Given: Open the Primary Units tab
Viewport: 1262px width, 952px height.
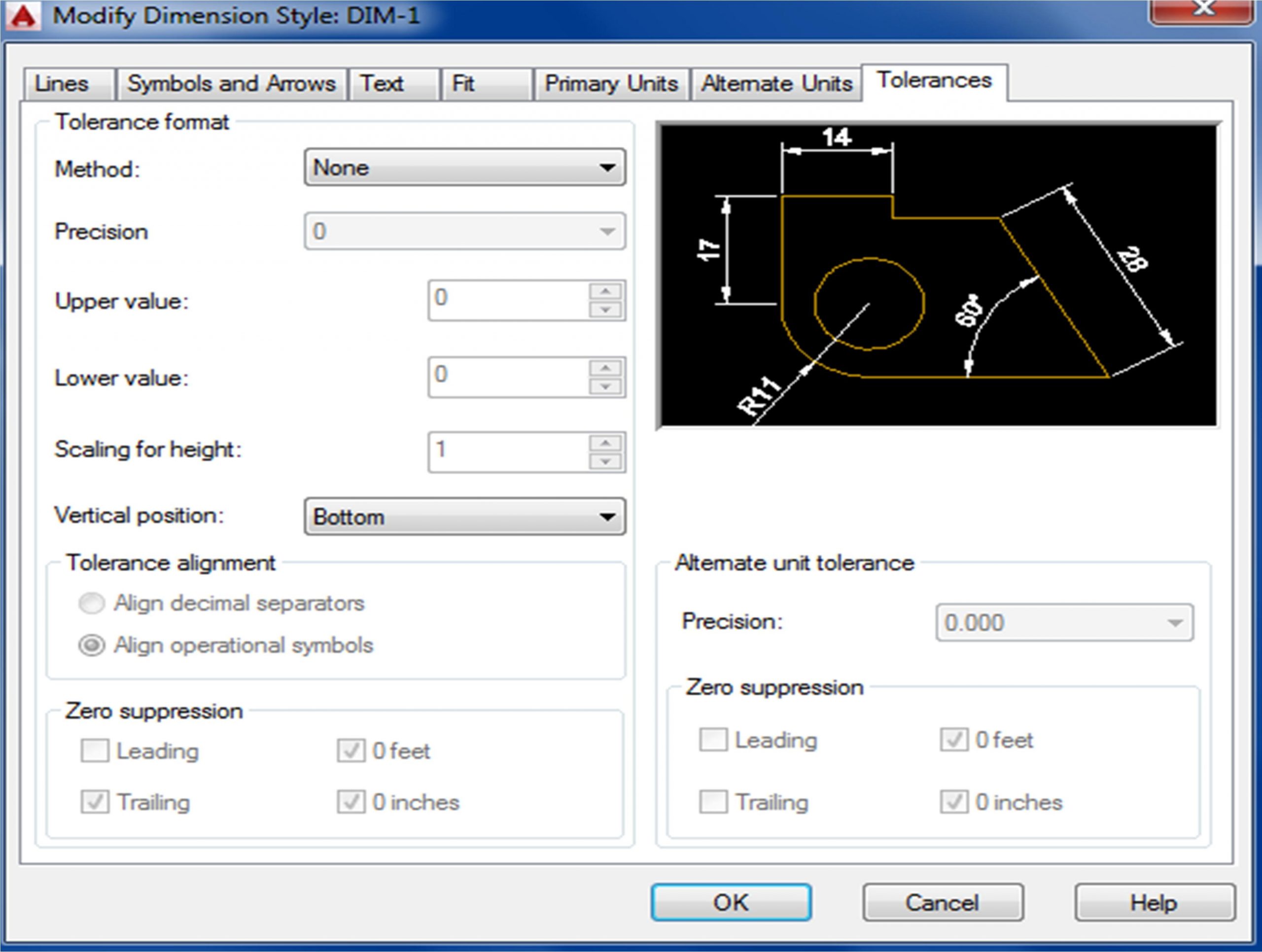Looking at the screenshot, I should [611, 84].
